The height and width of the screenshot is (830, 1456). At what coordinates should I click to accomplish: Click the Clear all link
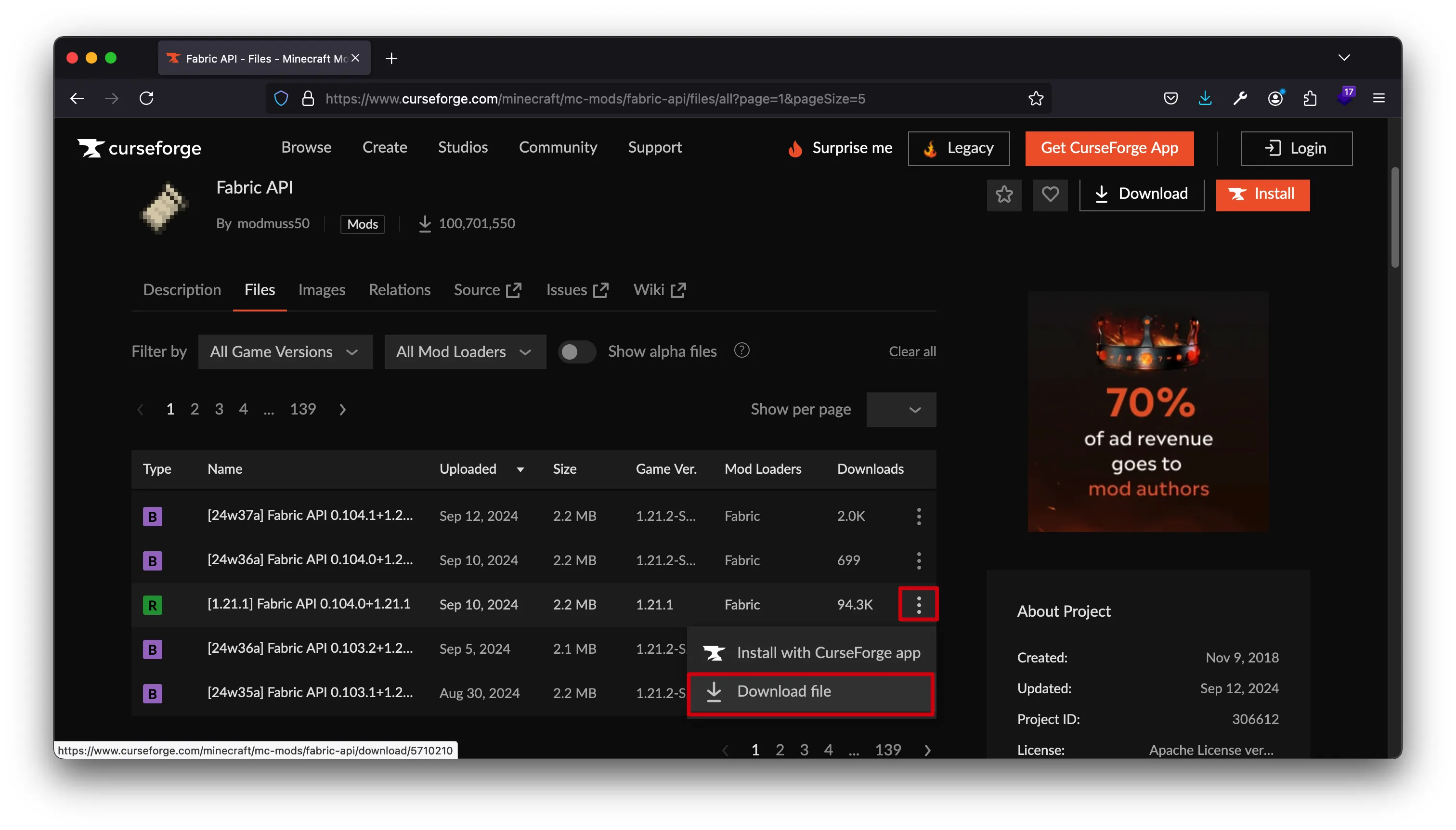(x=911, y=352)
